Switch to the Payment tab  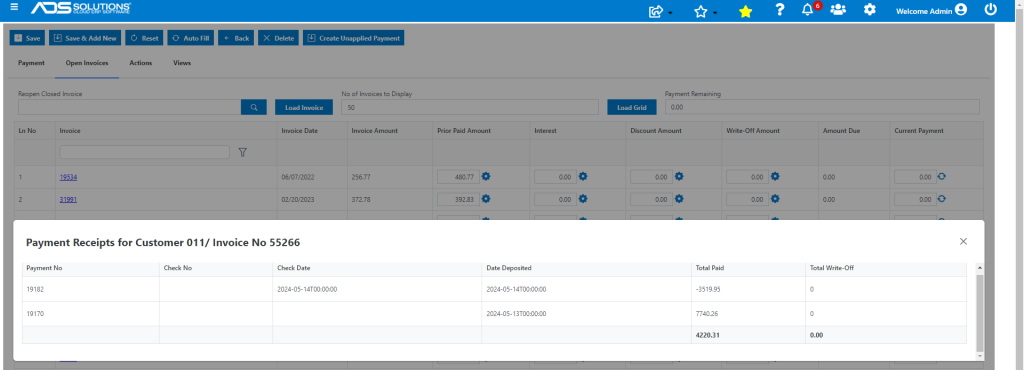(31, 63)
